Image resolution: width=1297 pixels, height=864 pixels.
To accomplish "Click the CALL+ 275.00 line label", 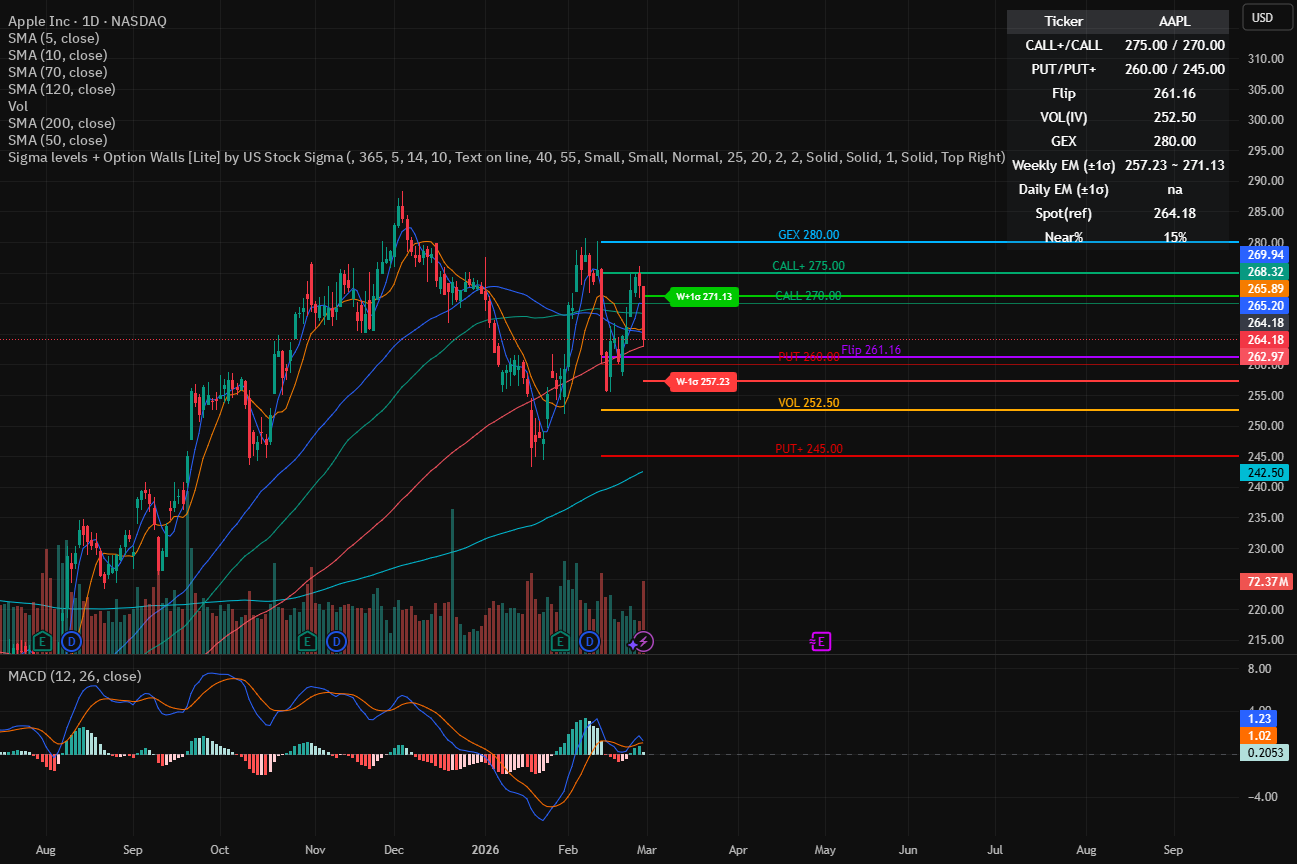I will click(x=809, y=266).
